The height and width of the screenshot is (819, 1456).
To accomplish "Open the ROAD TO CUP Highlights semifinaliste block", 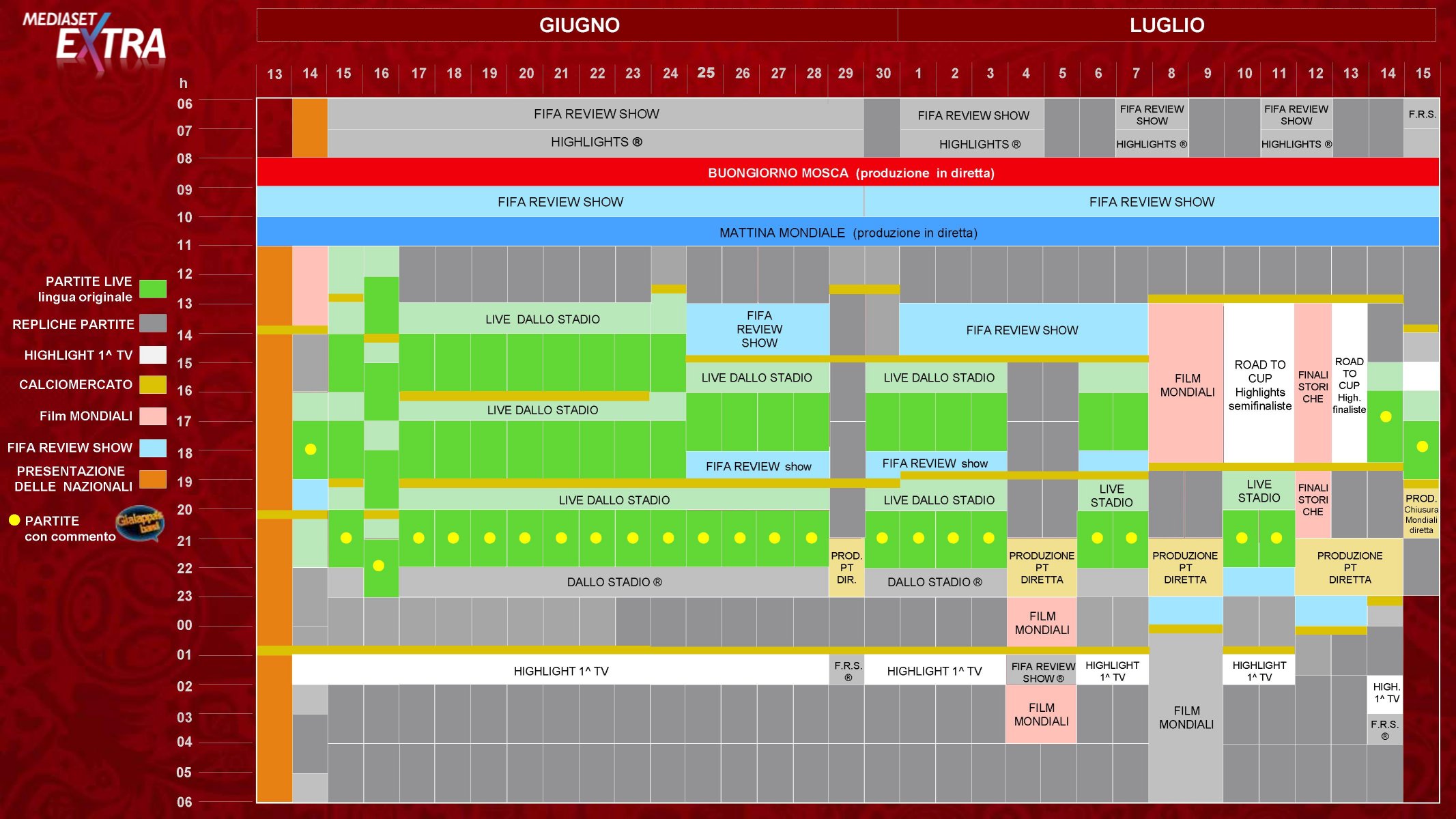I will point(1259,384).
